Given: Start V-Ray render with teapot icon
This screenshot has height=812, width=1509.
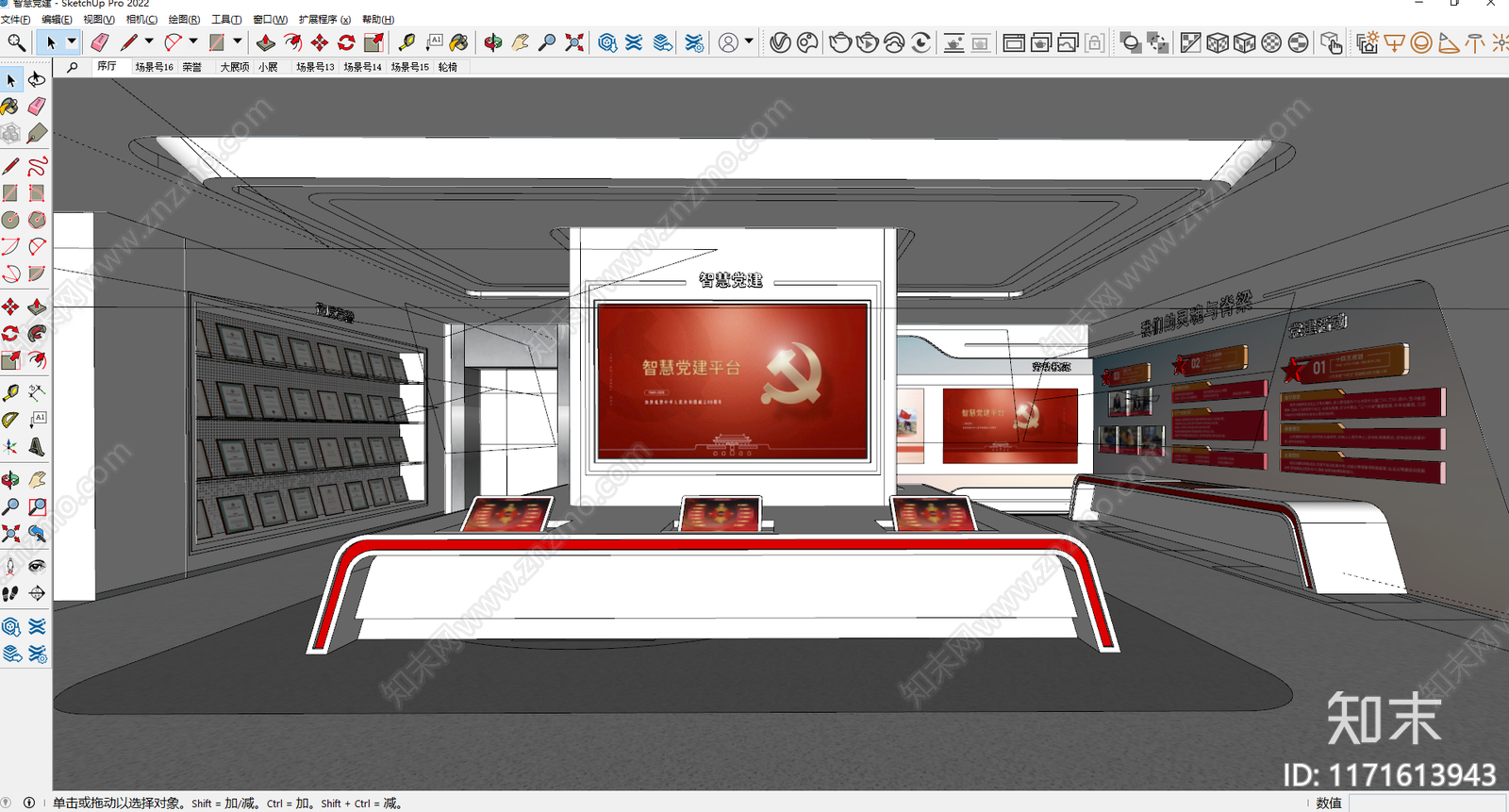Looking at the screenshot, I should click(840, 42).
